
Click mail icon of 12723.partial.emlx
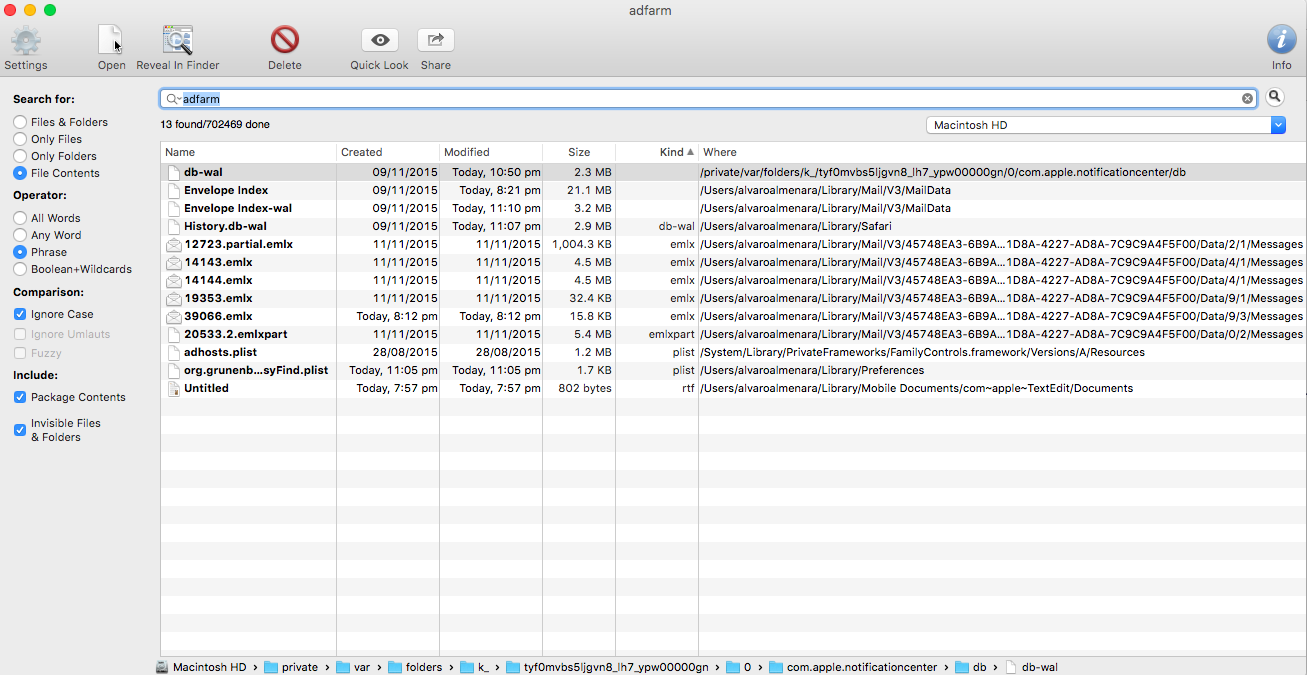[x=173, y=244]
